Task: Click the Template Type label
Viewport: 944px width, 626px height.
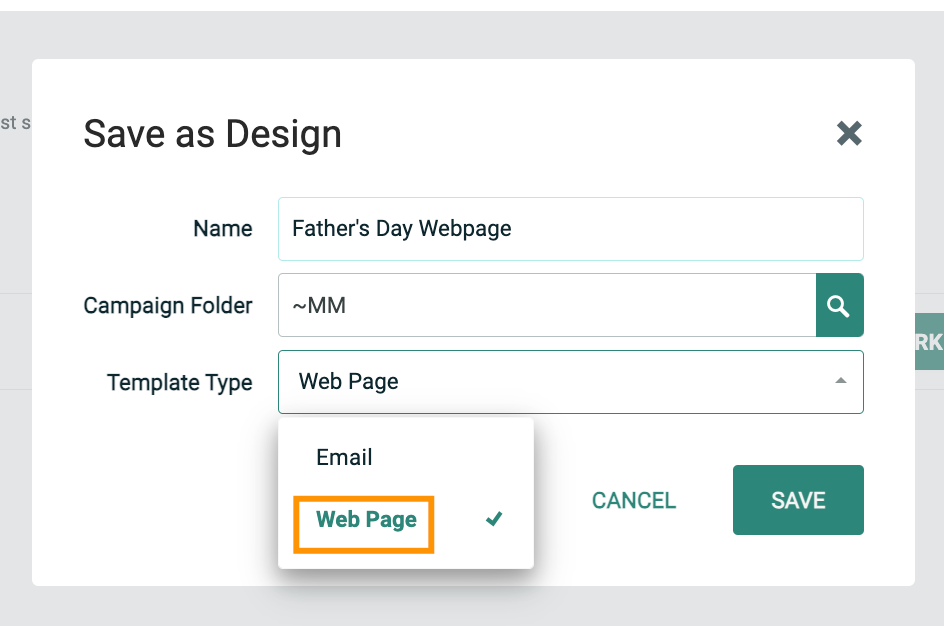Action: pyautogui.click(x=180, y=382)
